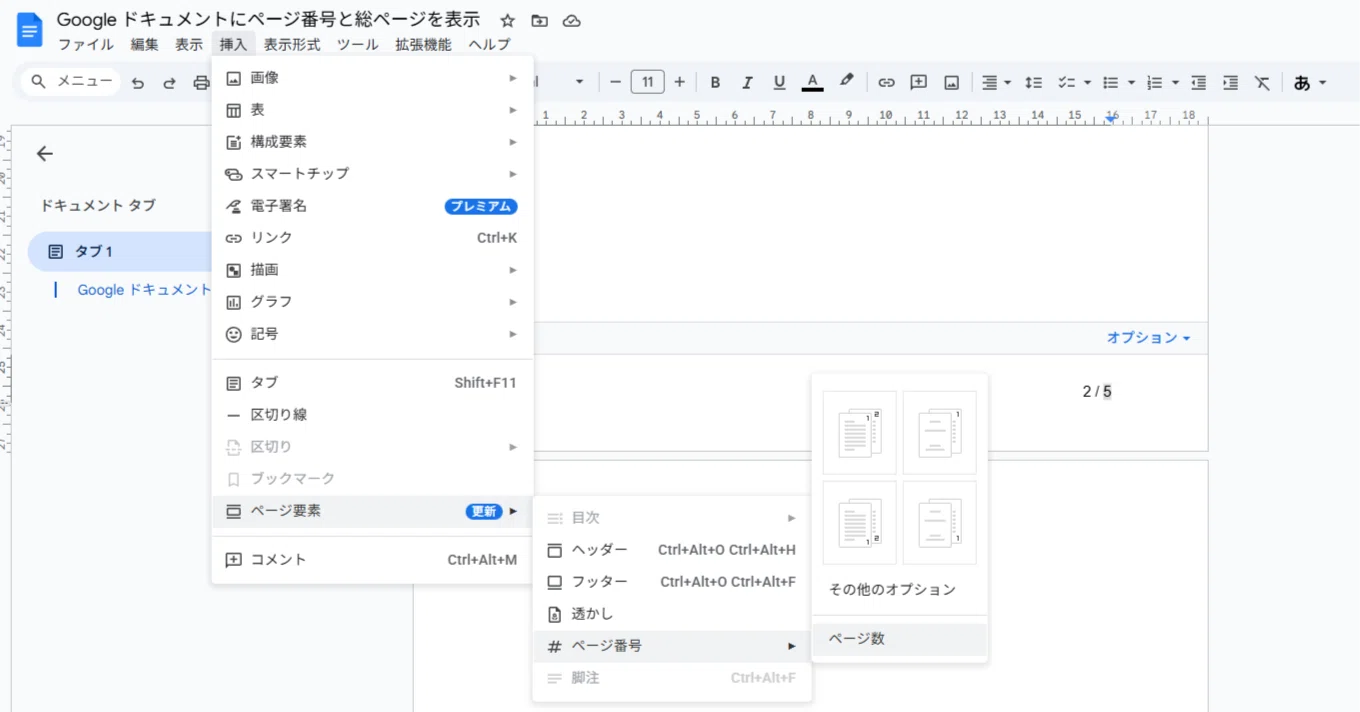Expand 表 submenu
Screen dimensions: 1360x712
(x=372, y=110)
